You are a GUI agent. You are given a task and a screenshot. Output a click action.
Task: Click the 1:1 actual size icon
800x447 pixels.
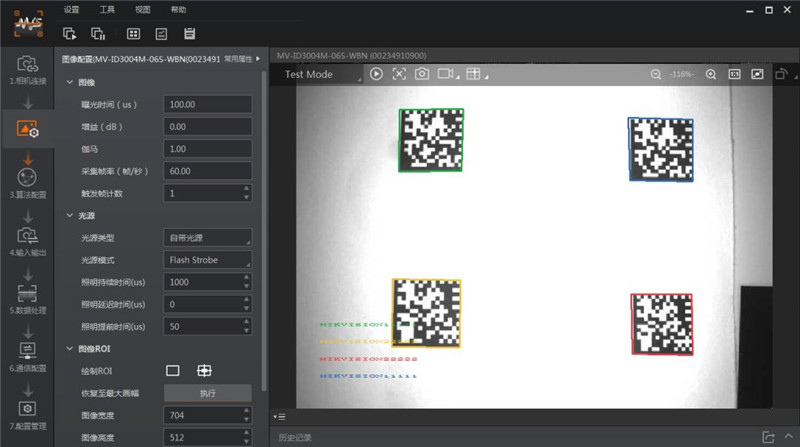click(734, 74)
